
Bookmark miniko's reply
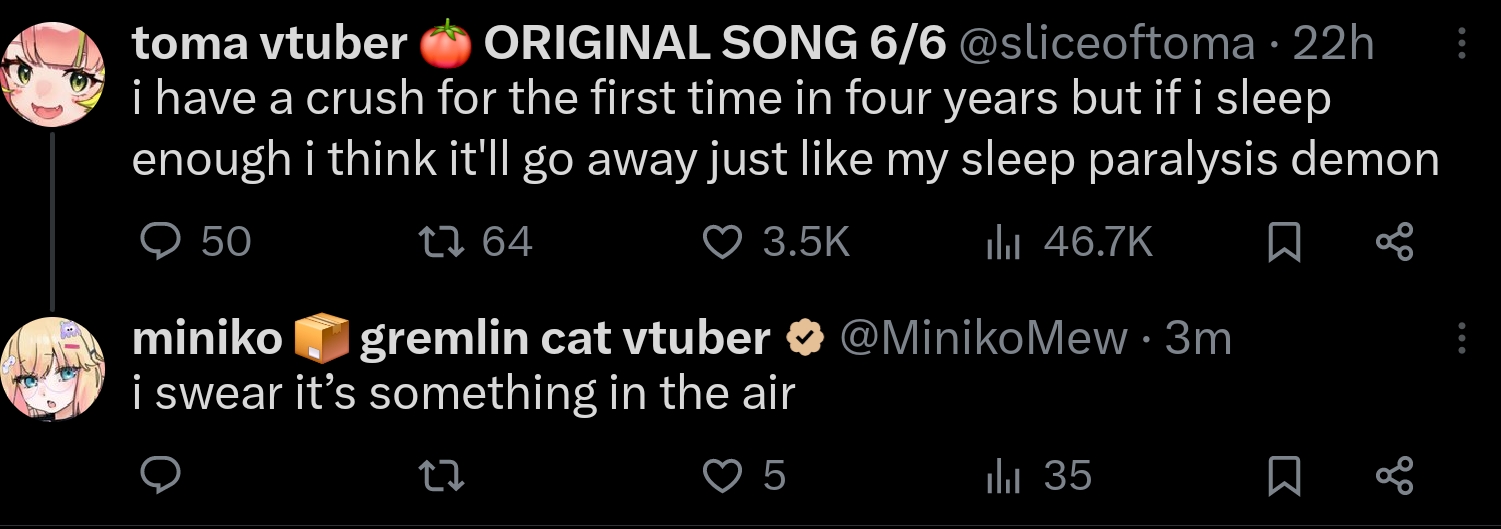(x=1284, y=477)
